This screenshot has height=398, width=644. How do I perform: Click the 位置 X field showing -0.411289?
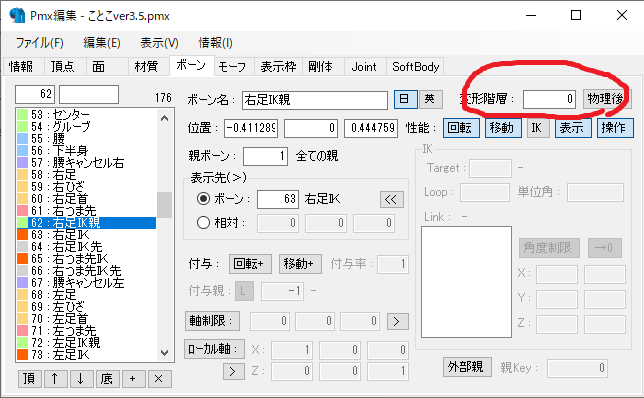(x=251, y=128)
